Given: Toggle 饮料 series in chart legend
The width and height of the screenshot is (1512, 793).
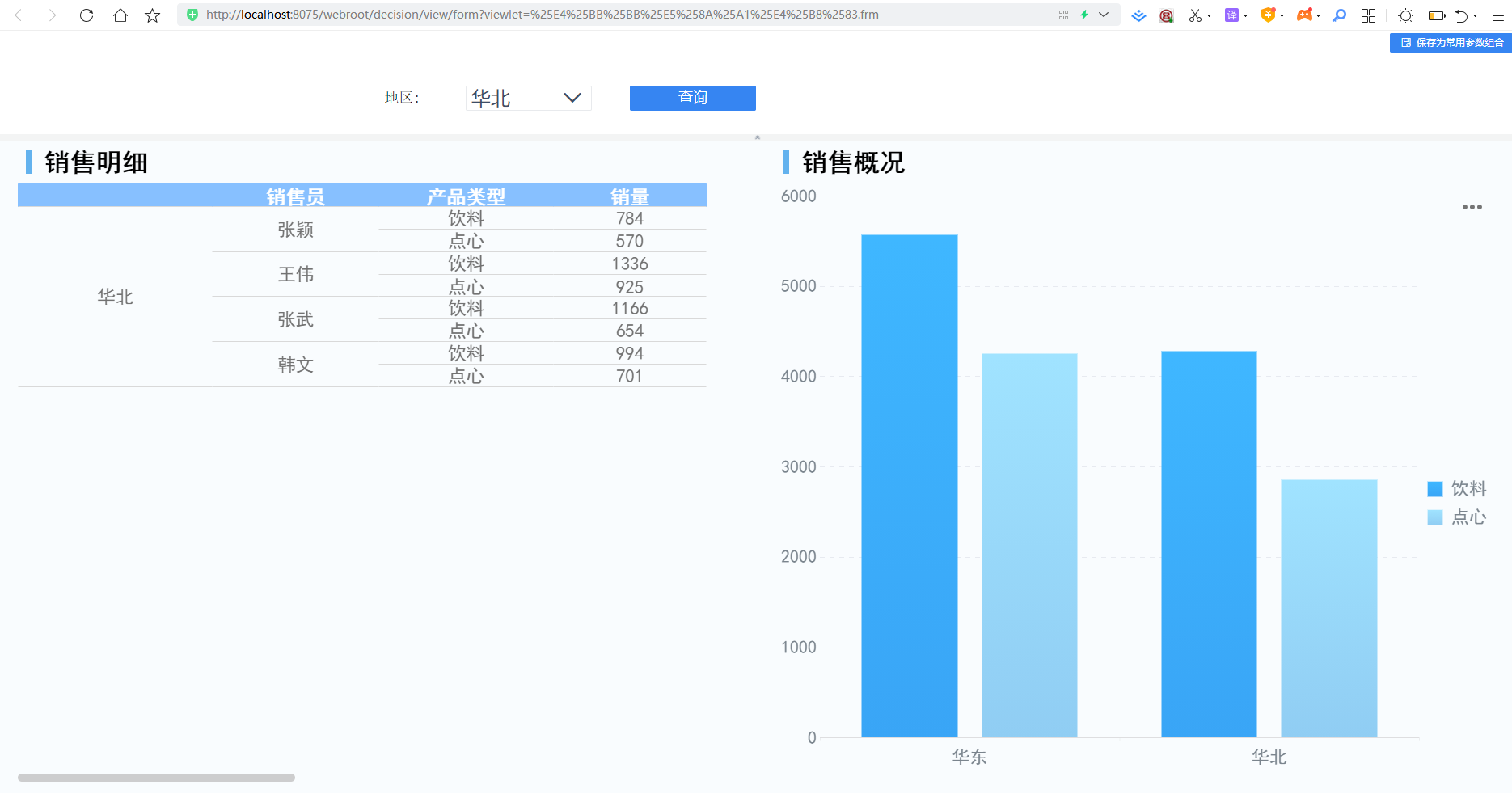Looking at the screenshot, I should (x=1457, y=488).
